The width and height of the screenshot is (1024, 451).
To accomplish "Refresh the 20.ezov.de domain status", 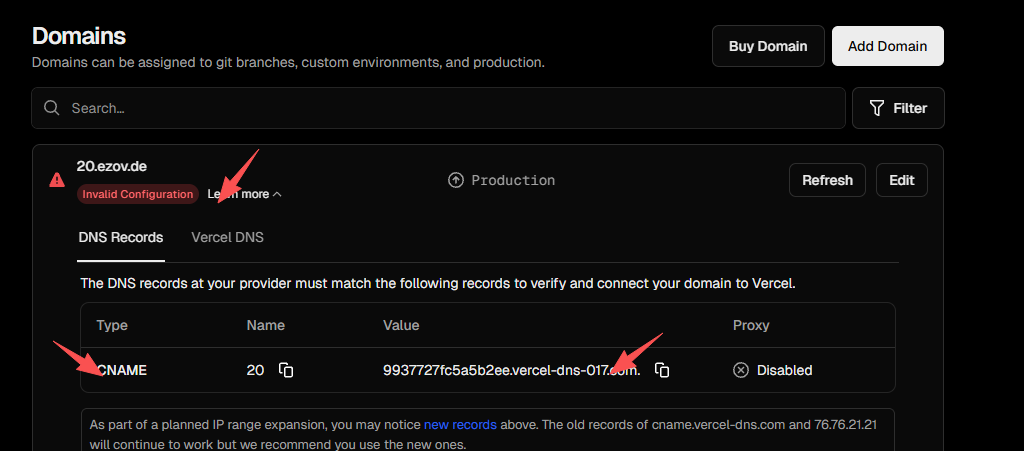I will [x=827, y=180].
